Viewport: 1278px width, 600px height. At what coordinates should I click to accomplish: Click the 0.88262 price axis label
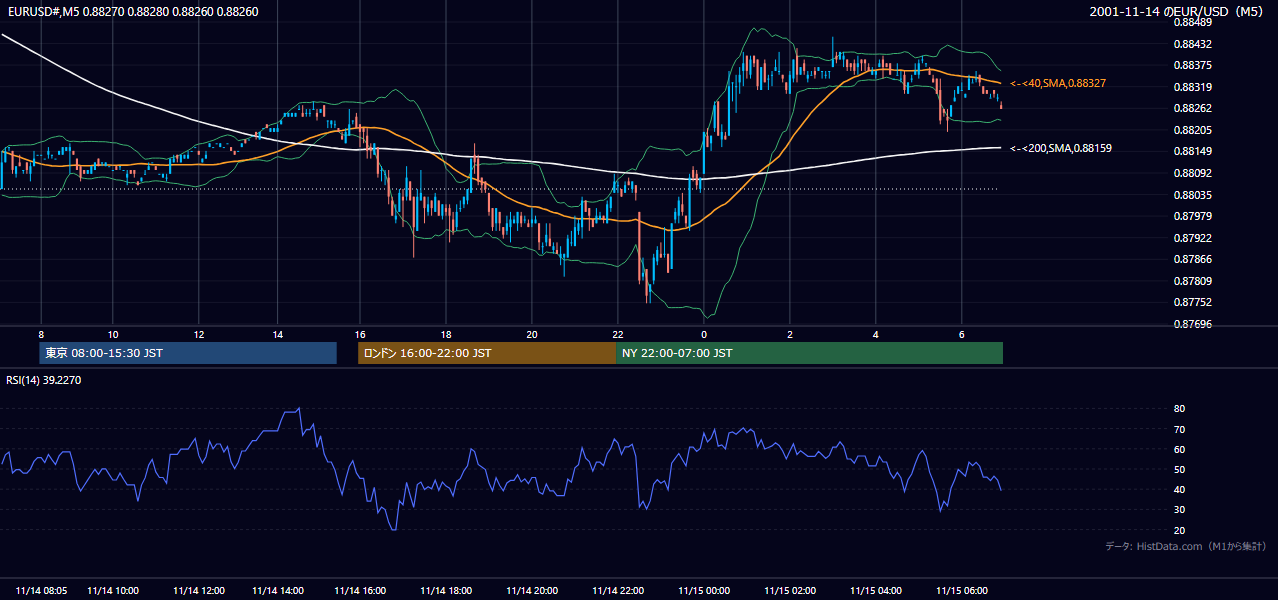click(1192, 108)
